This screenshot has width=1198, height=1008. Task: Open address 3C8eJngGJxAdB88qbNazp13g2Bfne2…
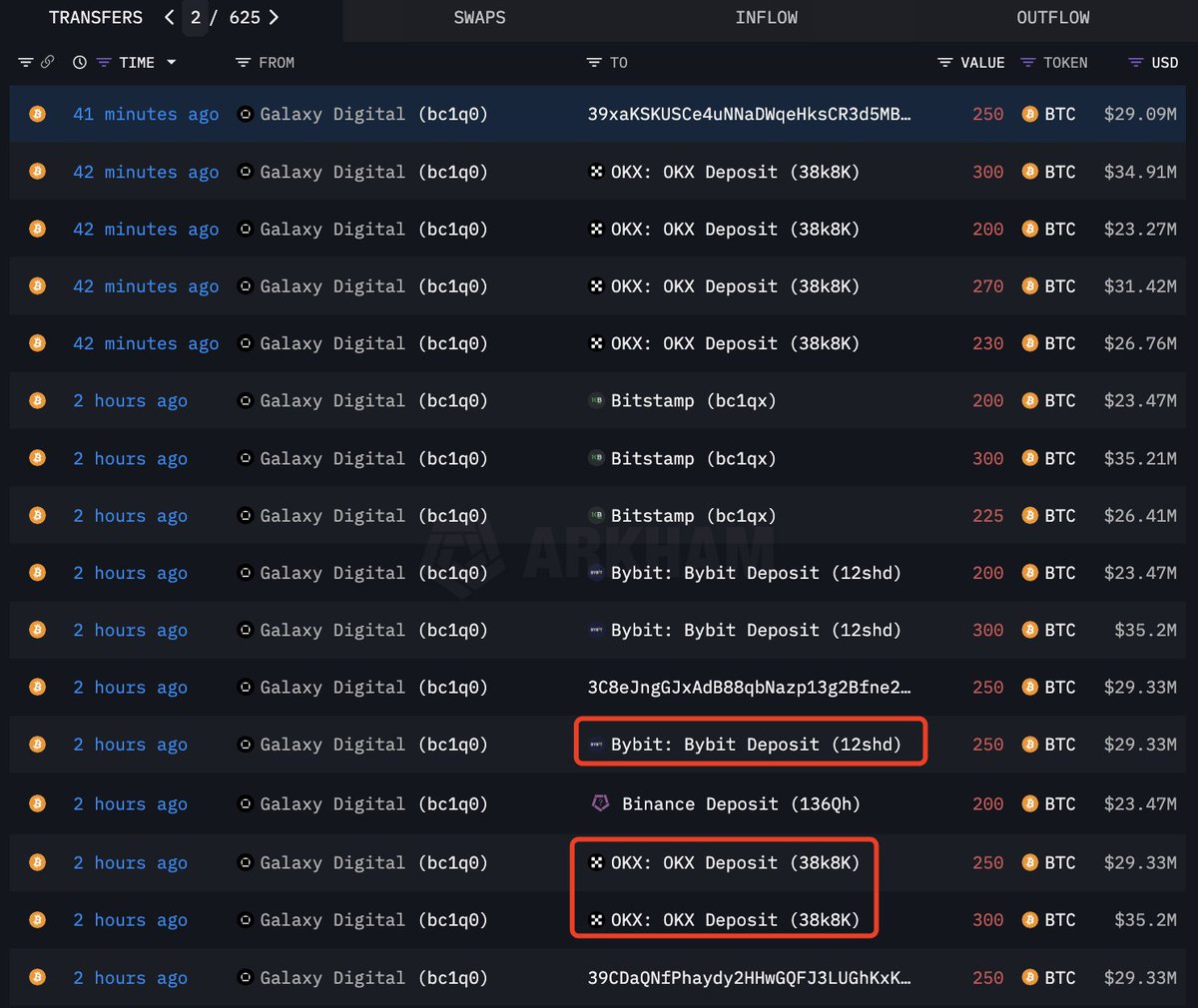coord(749,687)
